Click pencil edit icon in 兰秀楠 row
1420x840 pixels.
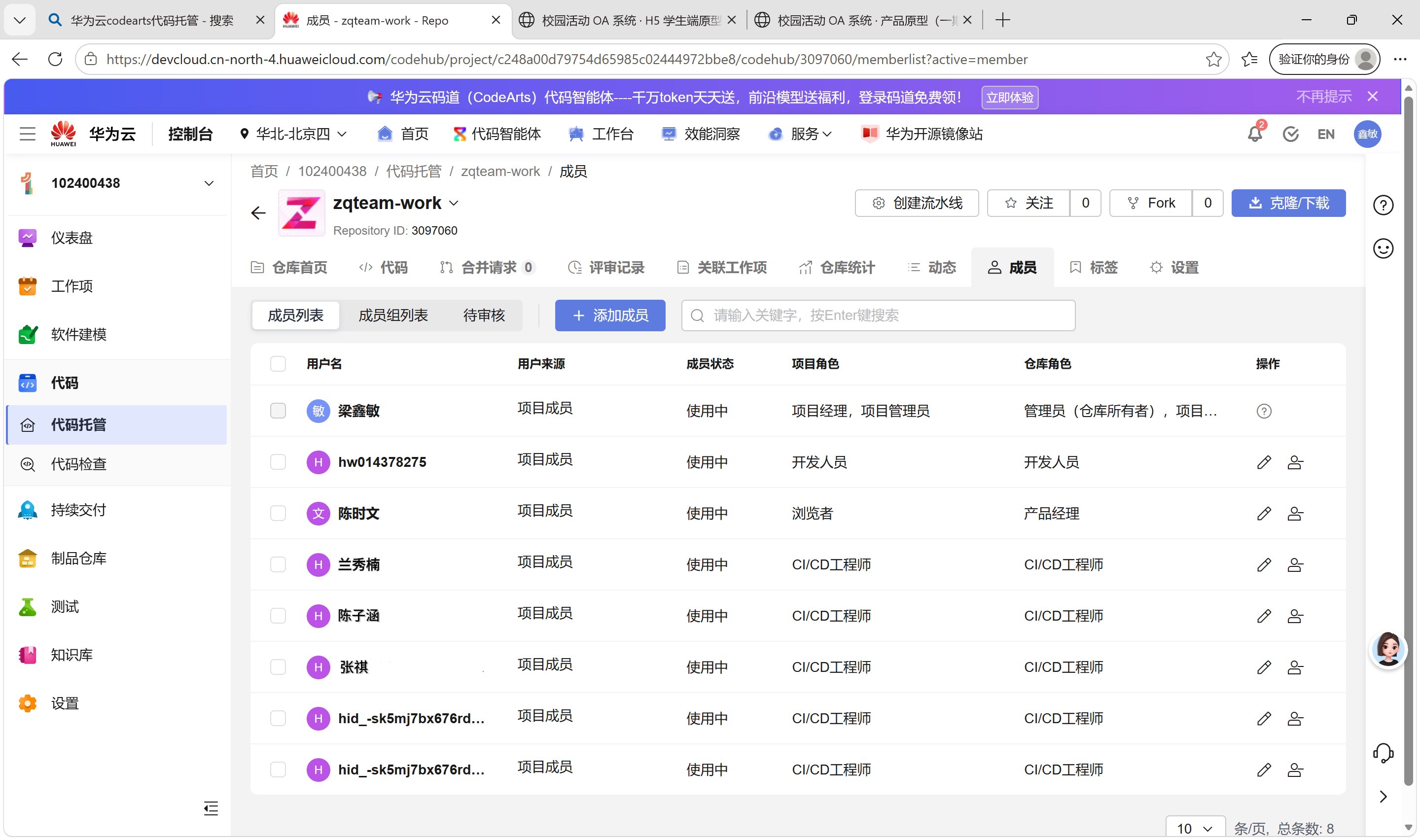pos(1264,565)
